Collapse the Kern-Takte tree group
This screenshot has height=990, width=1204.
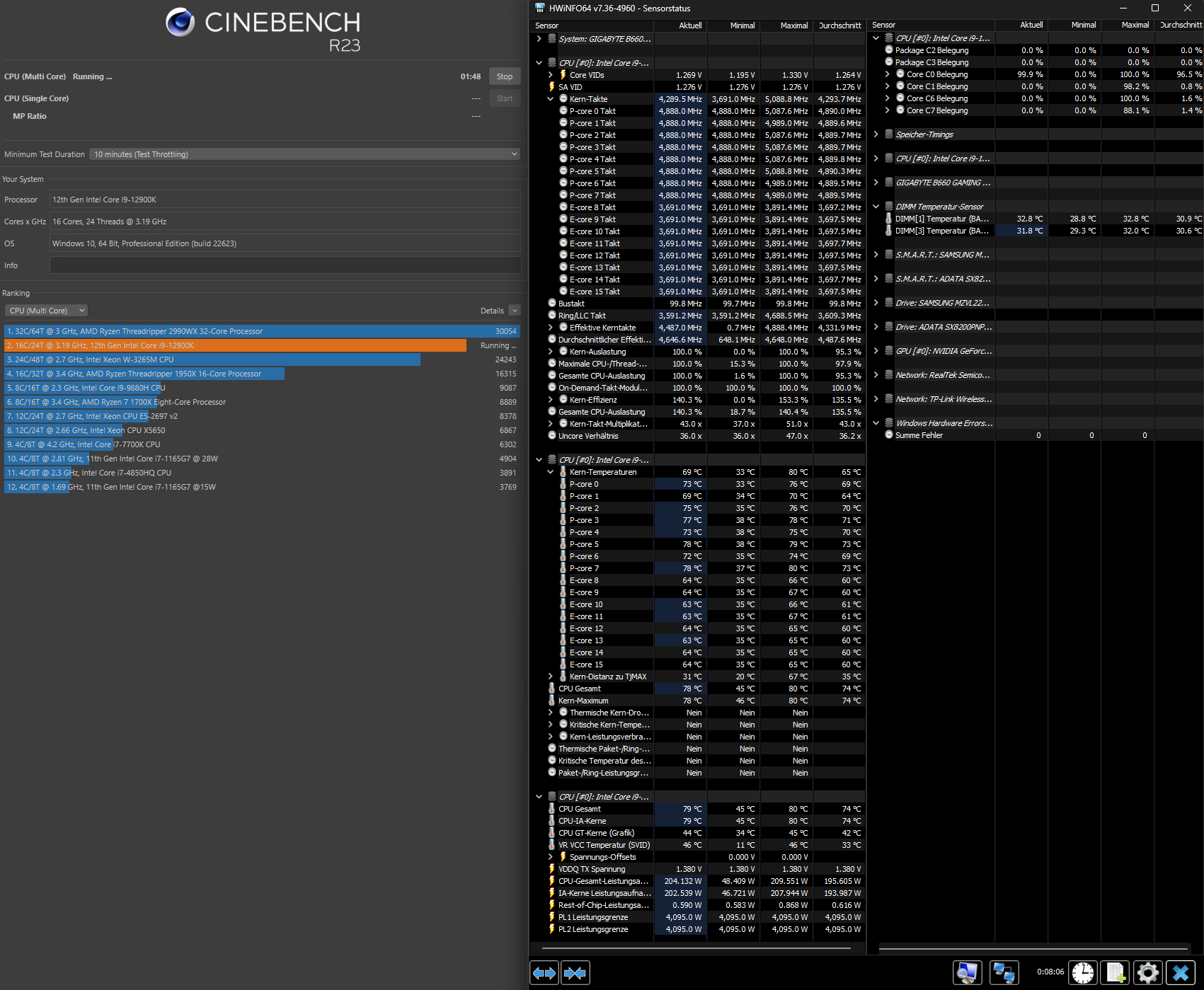tap(550, 99)
